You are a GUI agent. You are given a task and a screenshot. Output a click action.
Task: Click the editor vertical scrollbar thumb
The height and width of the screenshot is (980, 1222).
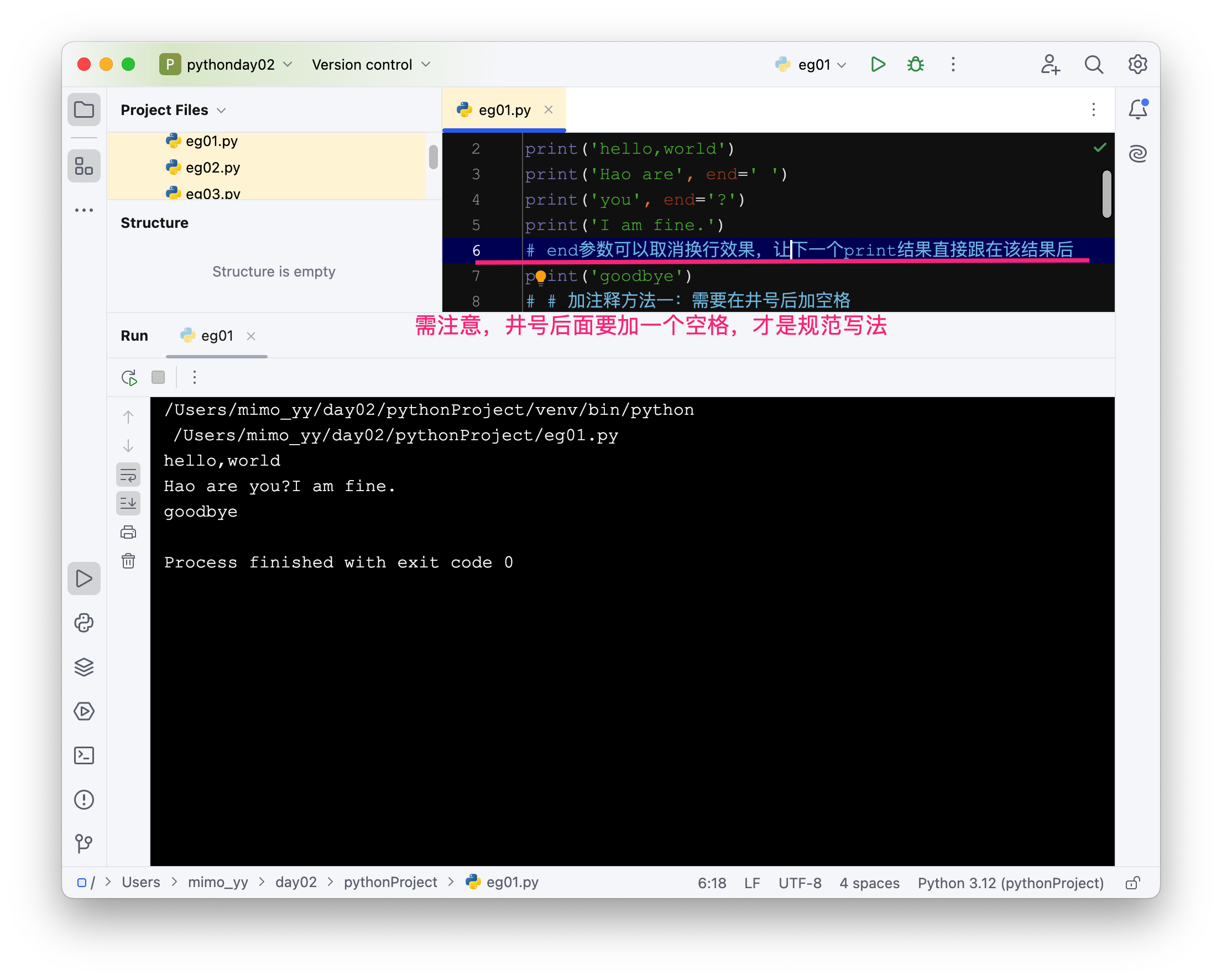point(1107,194)
